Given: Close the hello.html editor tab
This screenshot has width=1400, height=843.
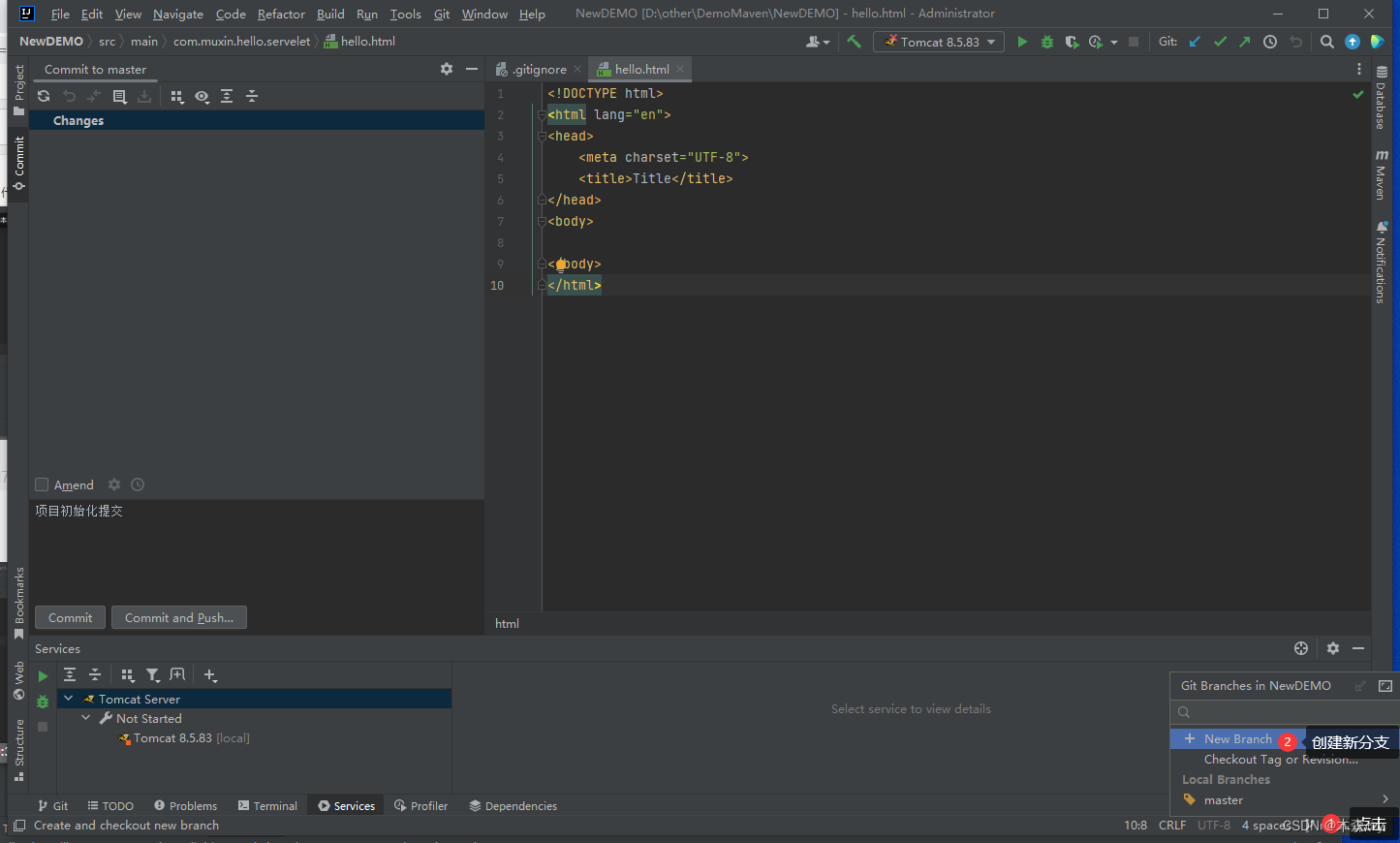Looking at the screenshot, I should tap(680, 69).
